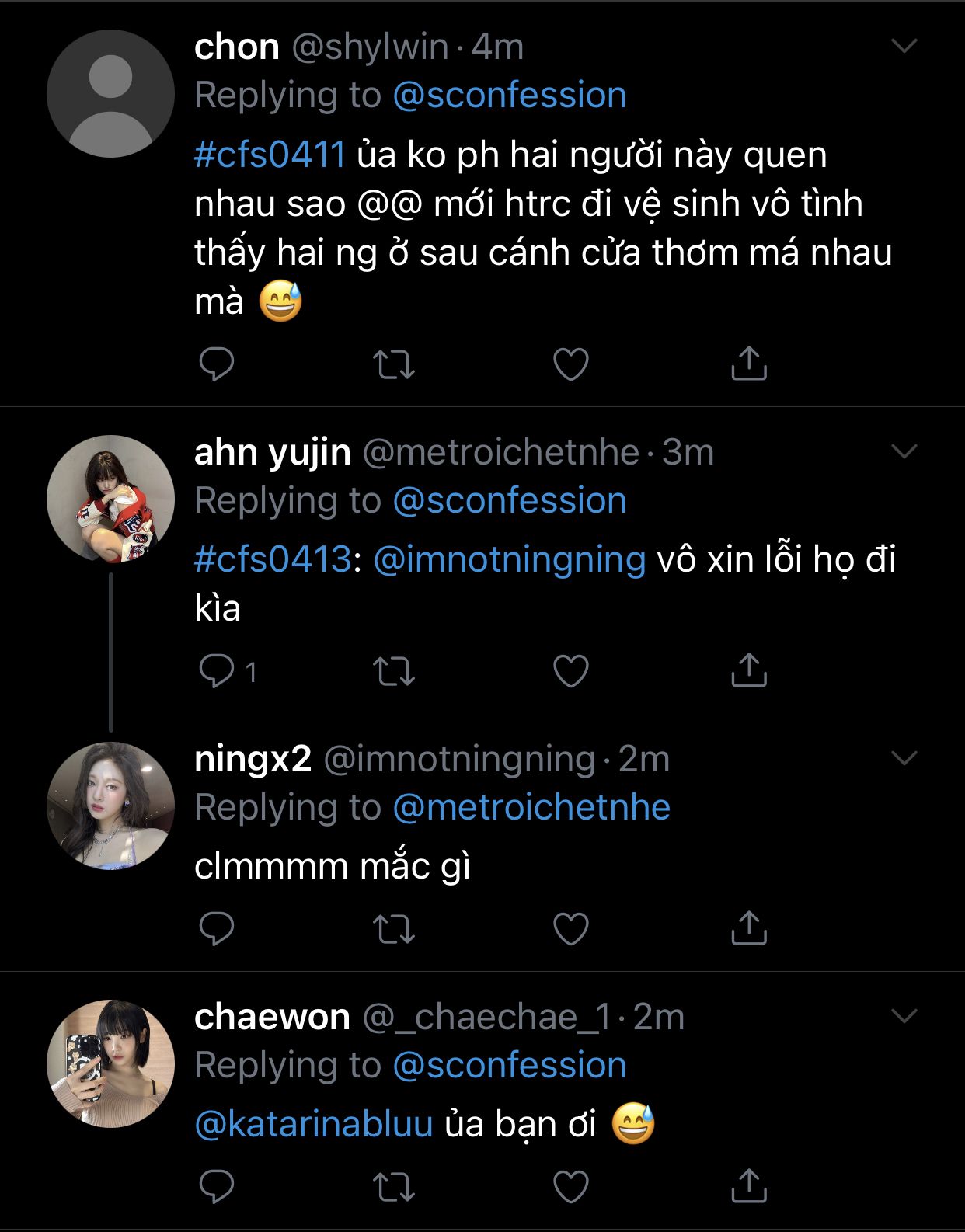Viewport: 965px width, 1232px height.
Task: Open more-options chevron on chaewon's tweet
Action: point(904,1016)
